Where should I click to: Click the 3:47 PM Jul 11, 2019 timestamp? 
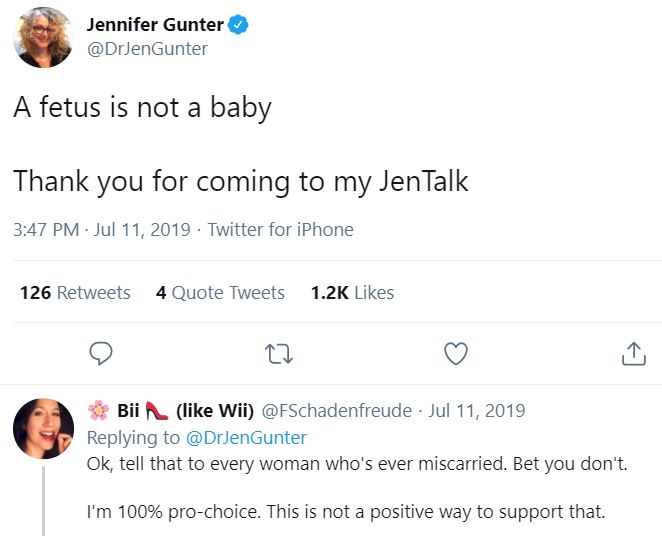point(102,230)
